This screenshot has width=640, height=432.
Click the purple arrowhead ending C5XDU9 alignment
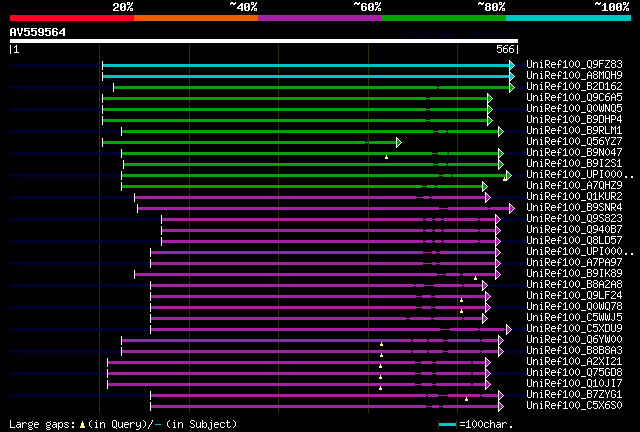pos(509,330)
